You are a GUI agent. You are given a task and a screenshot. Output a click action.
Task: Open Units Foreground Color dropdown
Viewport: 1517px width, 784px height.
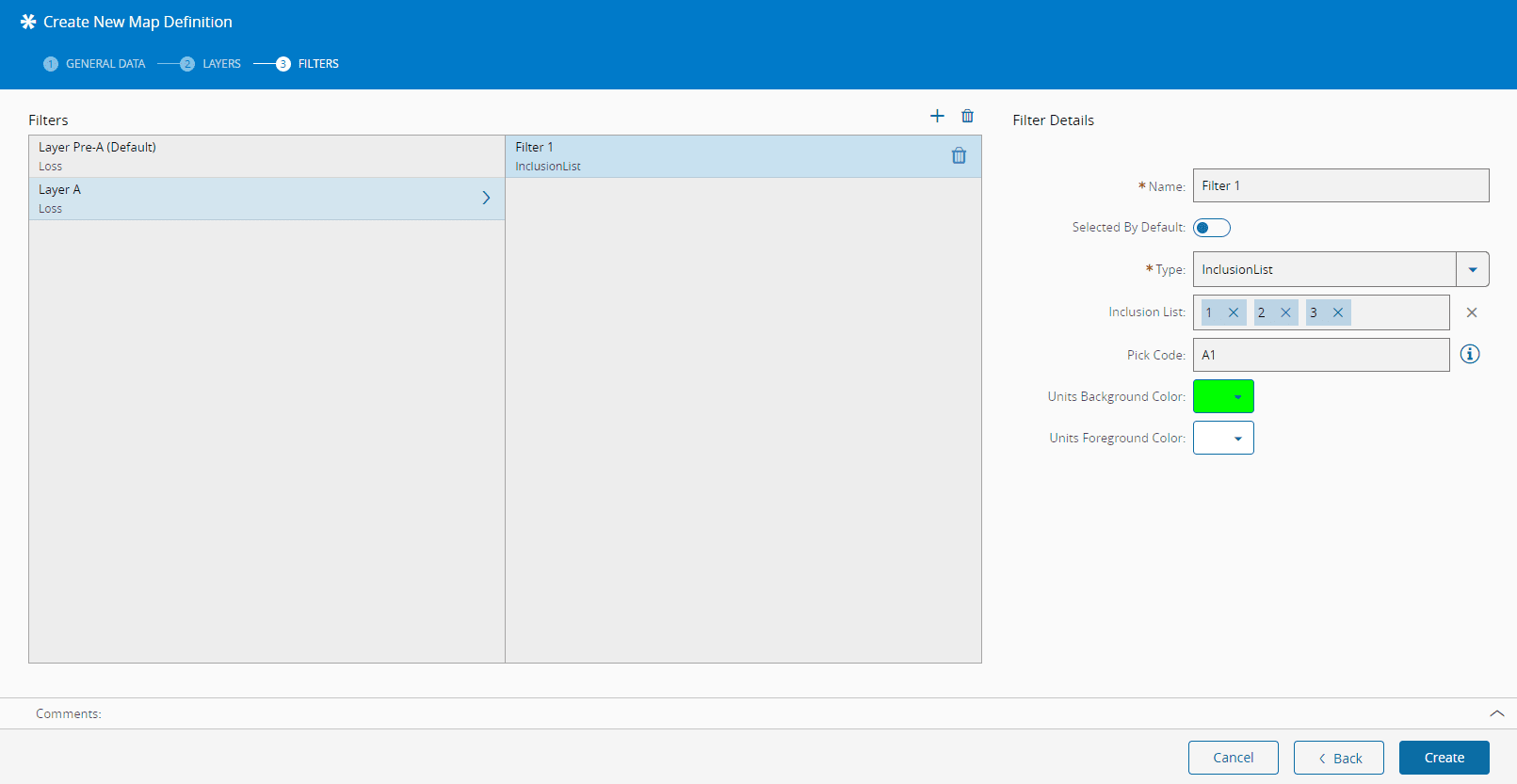(1223, 439)
